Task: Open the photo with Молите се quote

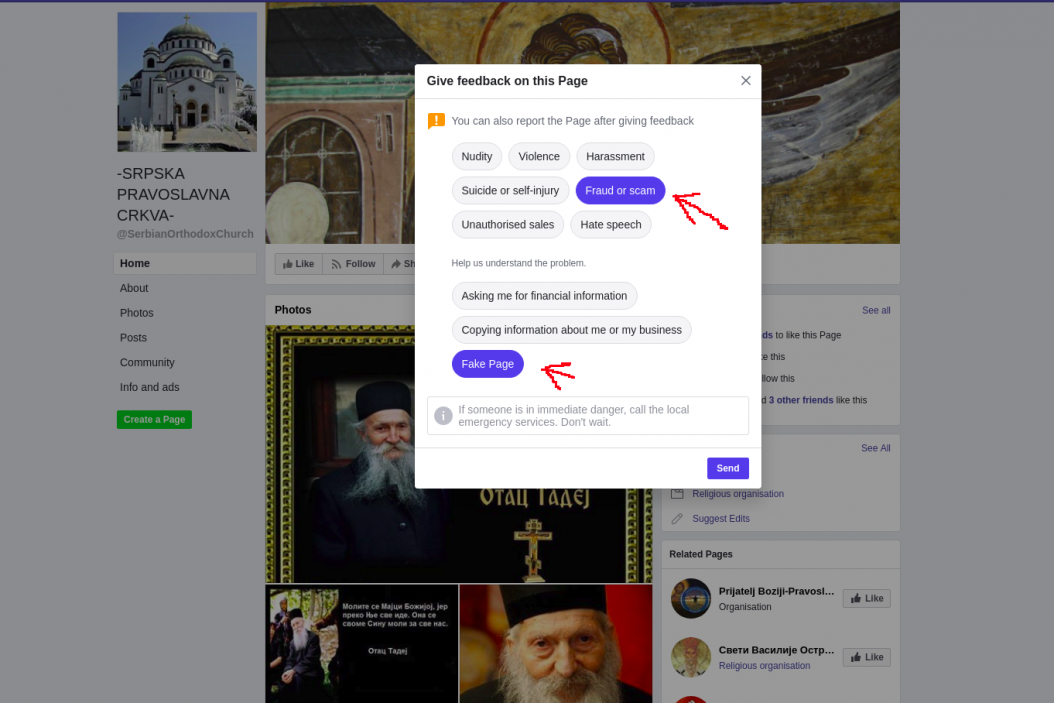Action: pyautogui.click(x=362, y=644)
